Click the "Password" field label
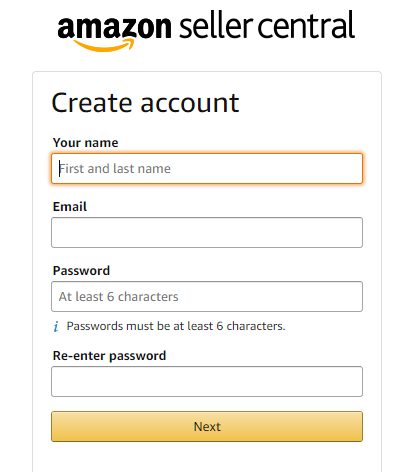 81,271
